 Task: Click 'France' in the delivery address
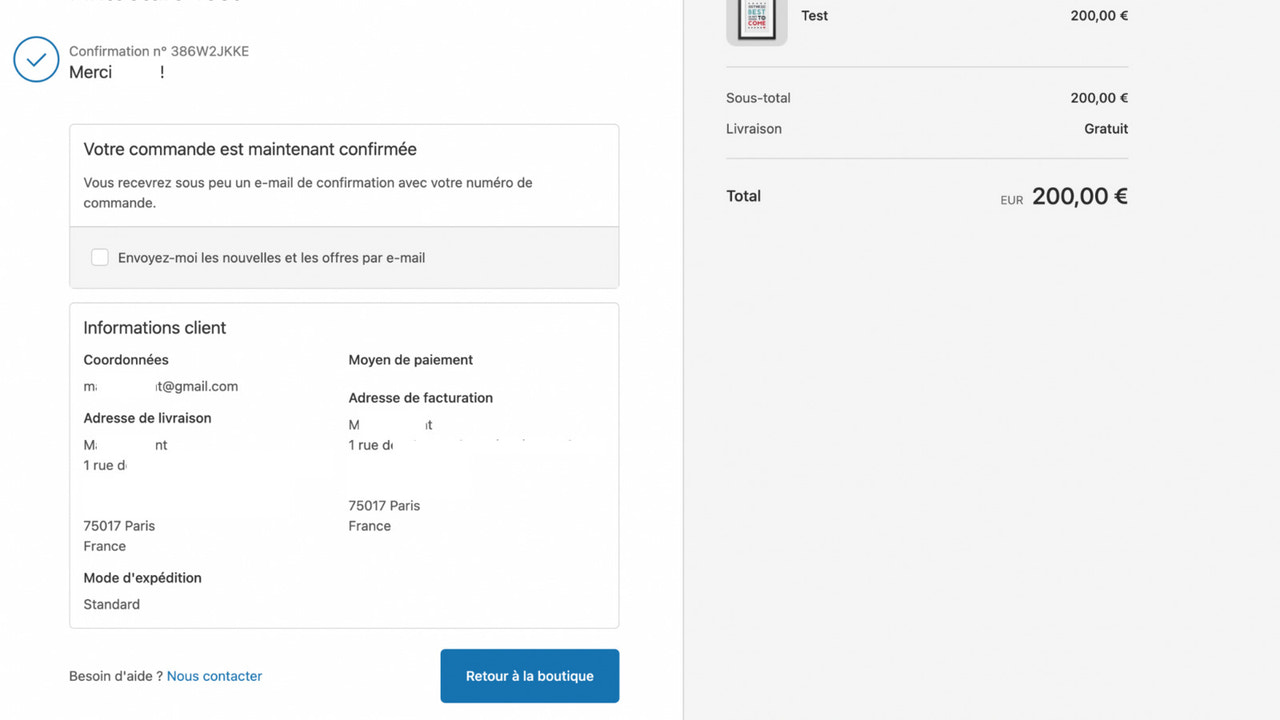[105, 546]
